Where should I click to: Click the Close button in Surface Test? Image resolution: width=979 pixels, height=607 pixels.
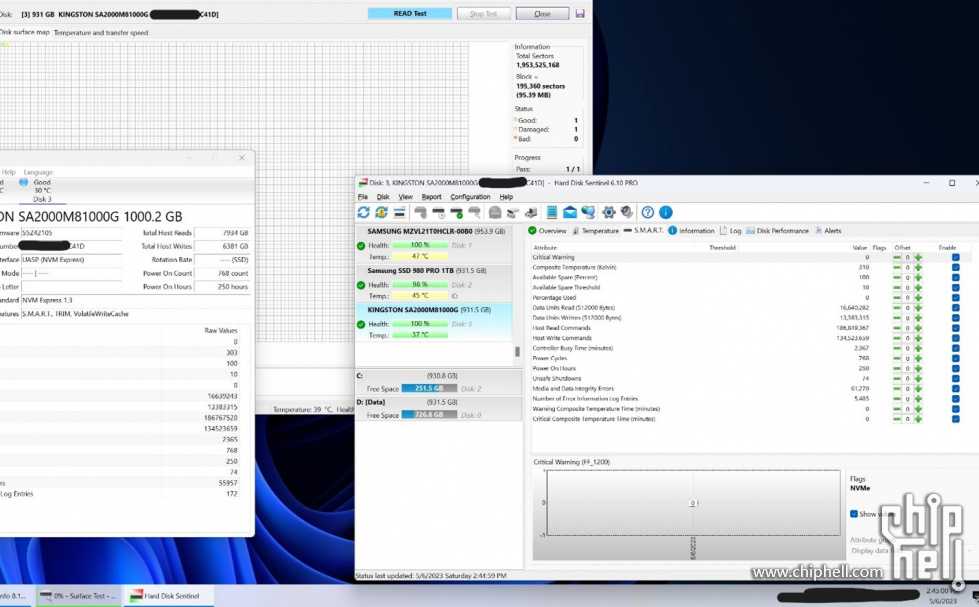(x=542, y=13)
